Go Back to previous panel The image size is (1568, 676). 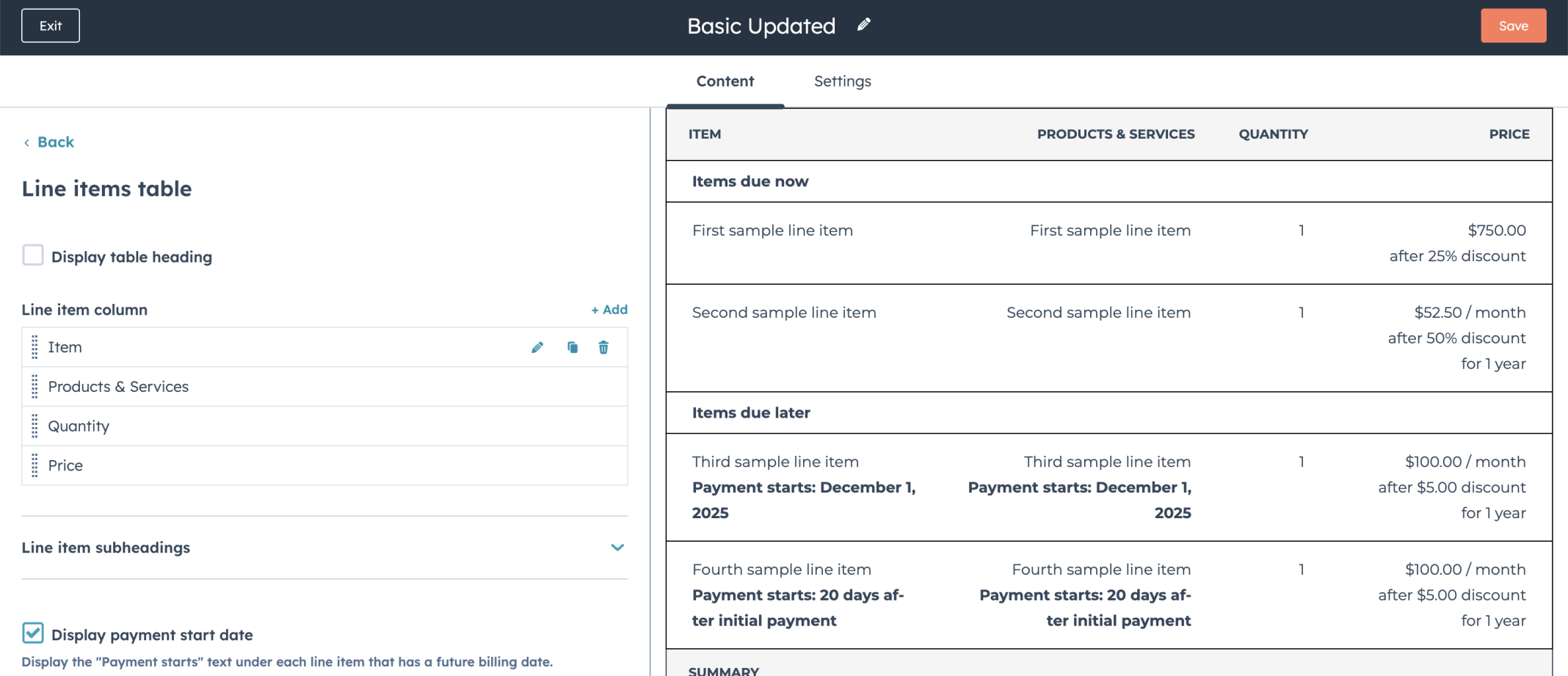coord(56,142)
